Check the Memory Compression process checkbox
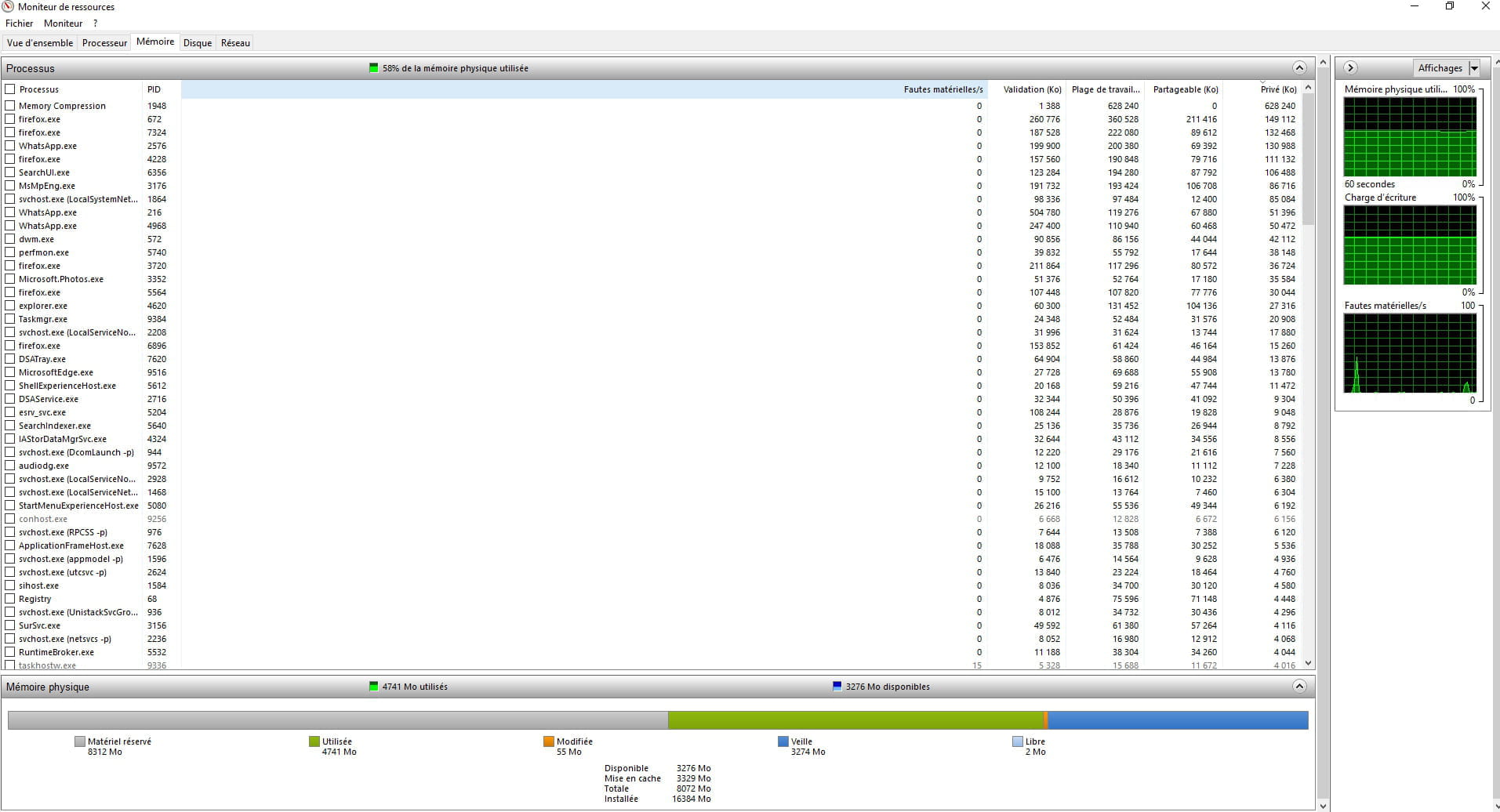Viewport: 1500px width, 812px height. (x=10, y=105)
